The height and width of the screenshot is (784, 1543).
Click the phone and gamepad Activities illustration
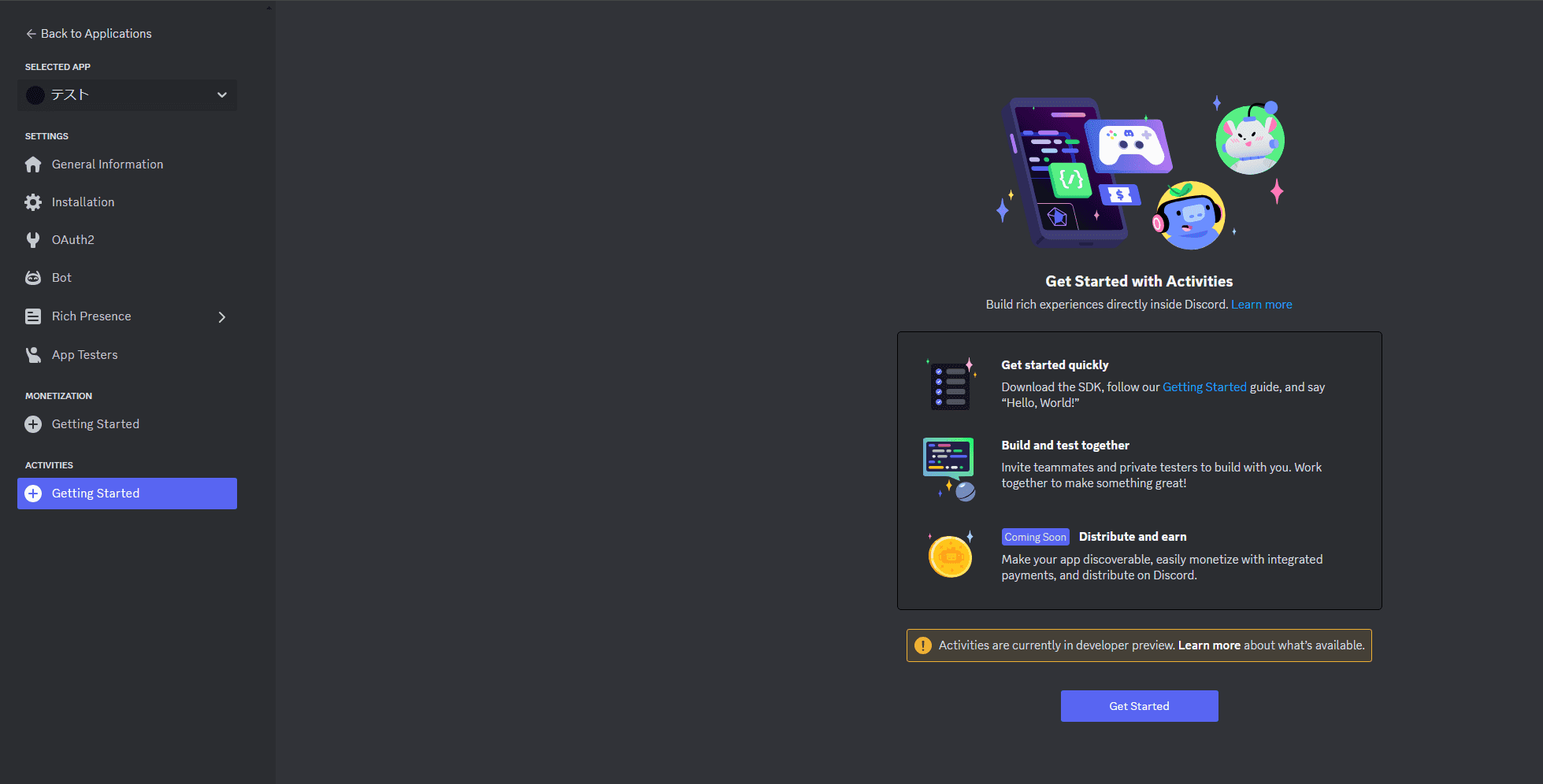[1086, 173]
